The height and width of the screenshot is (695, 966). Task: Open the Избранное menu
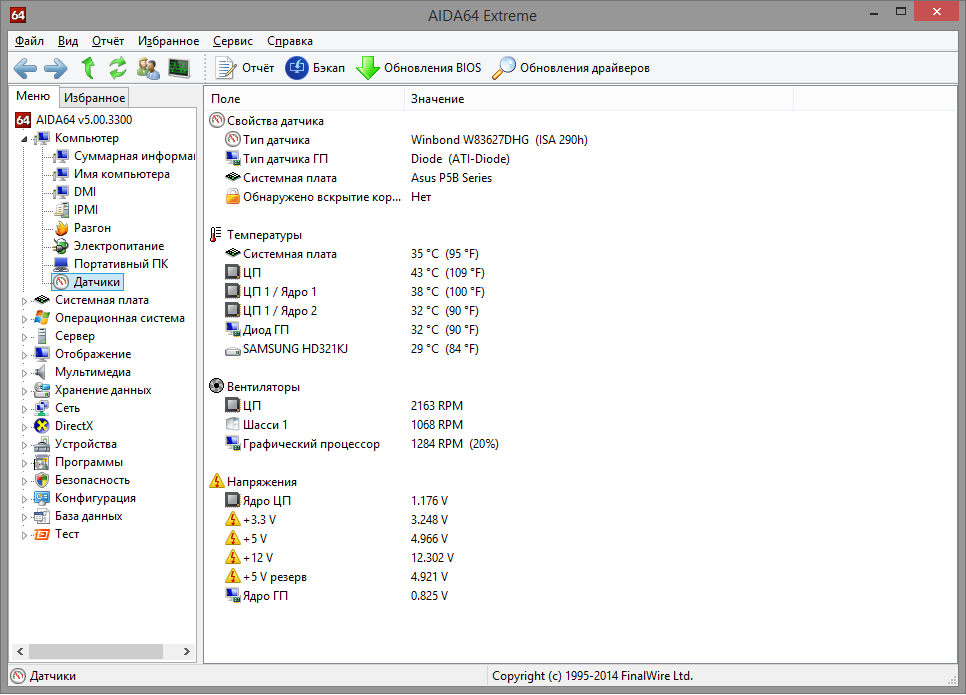pos(168,41)
